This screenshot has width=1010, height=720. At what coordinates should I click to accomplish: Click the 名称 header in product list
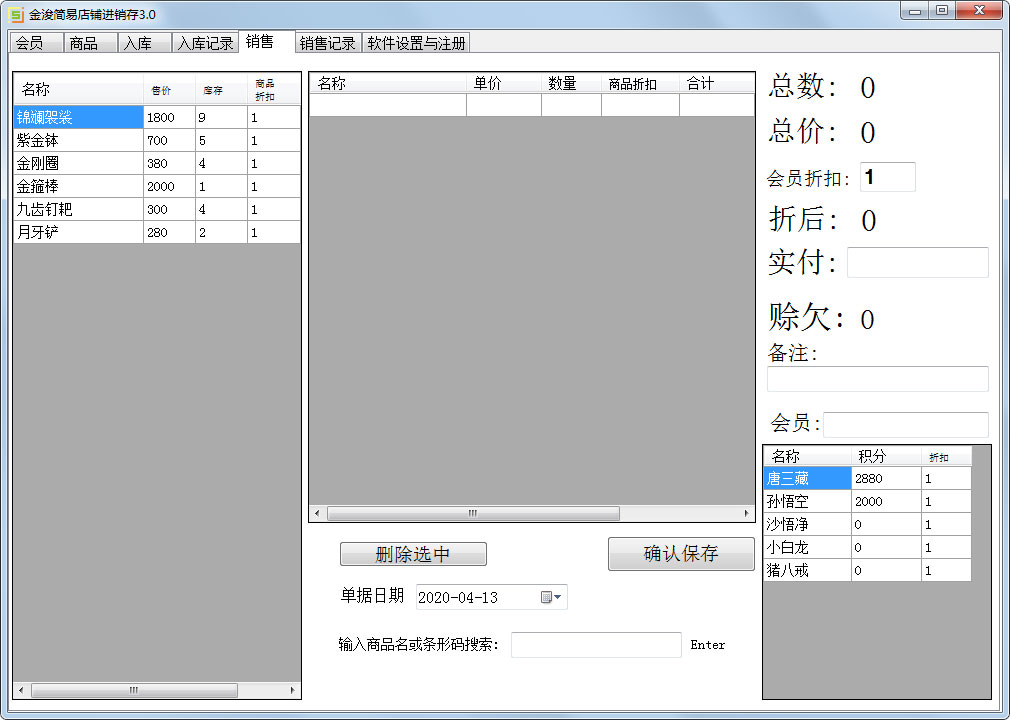[x=79, y=89]
